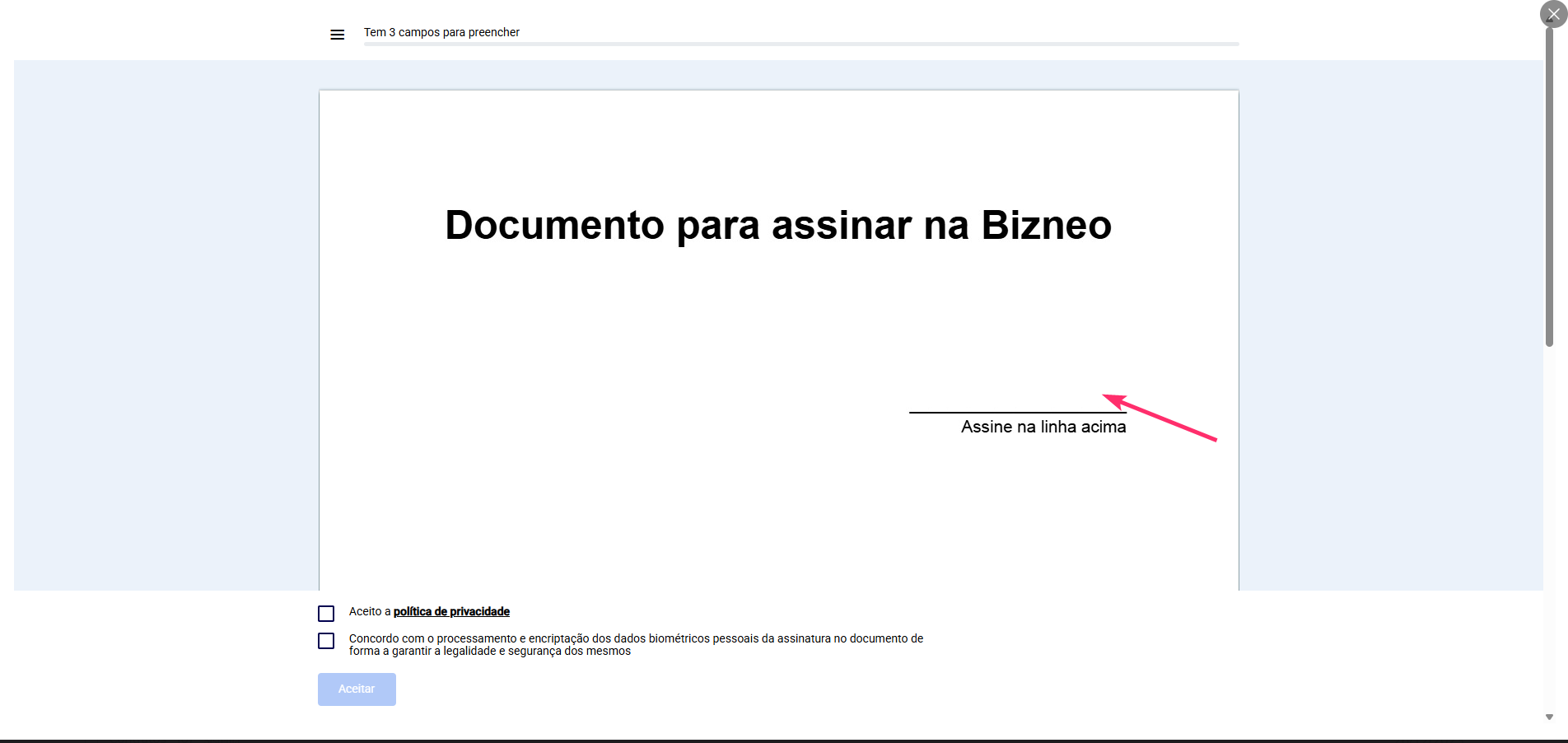Click the light blue margin left of document
This screenshot has width=1568, height=743.
[x=165, y=329]
